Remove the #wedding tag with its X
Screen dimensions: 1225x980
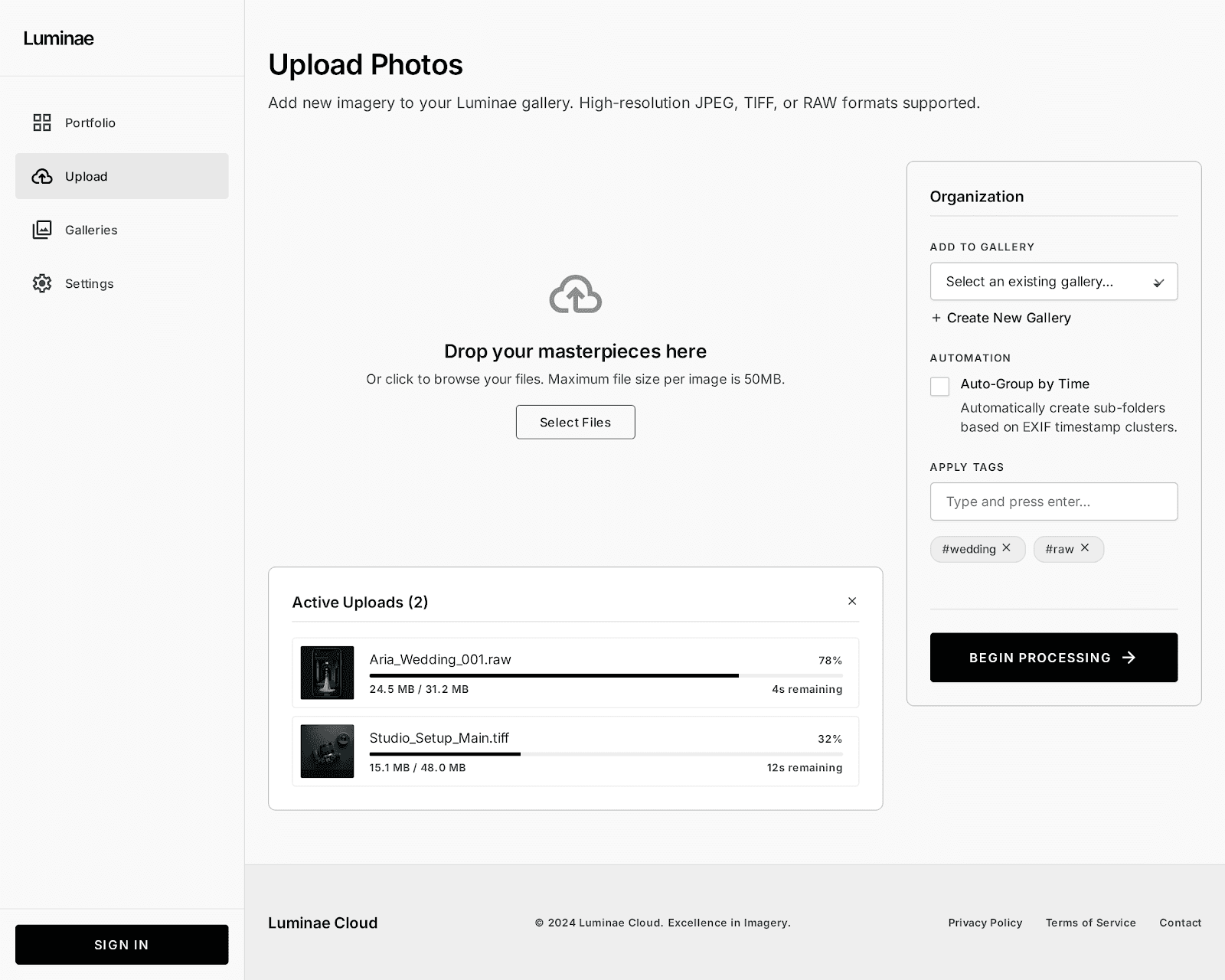pyautogui.click(x=1007, y=548)
